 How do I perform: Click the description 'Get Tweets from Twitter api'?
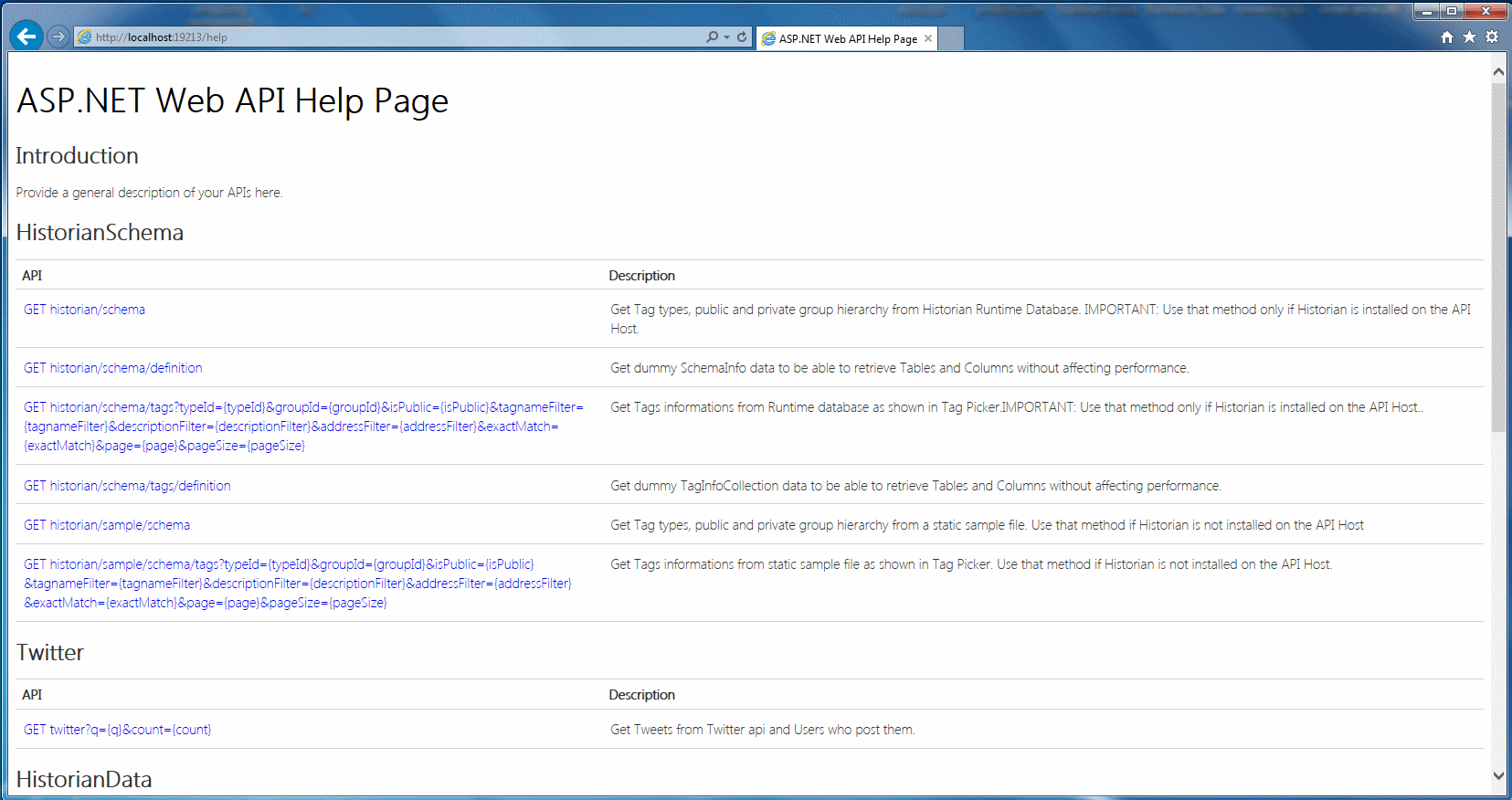[x=763, y=730]
